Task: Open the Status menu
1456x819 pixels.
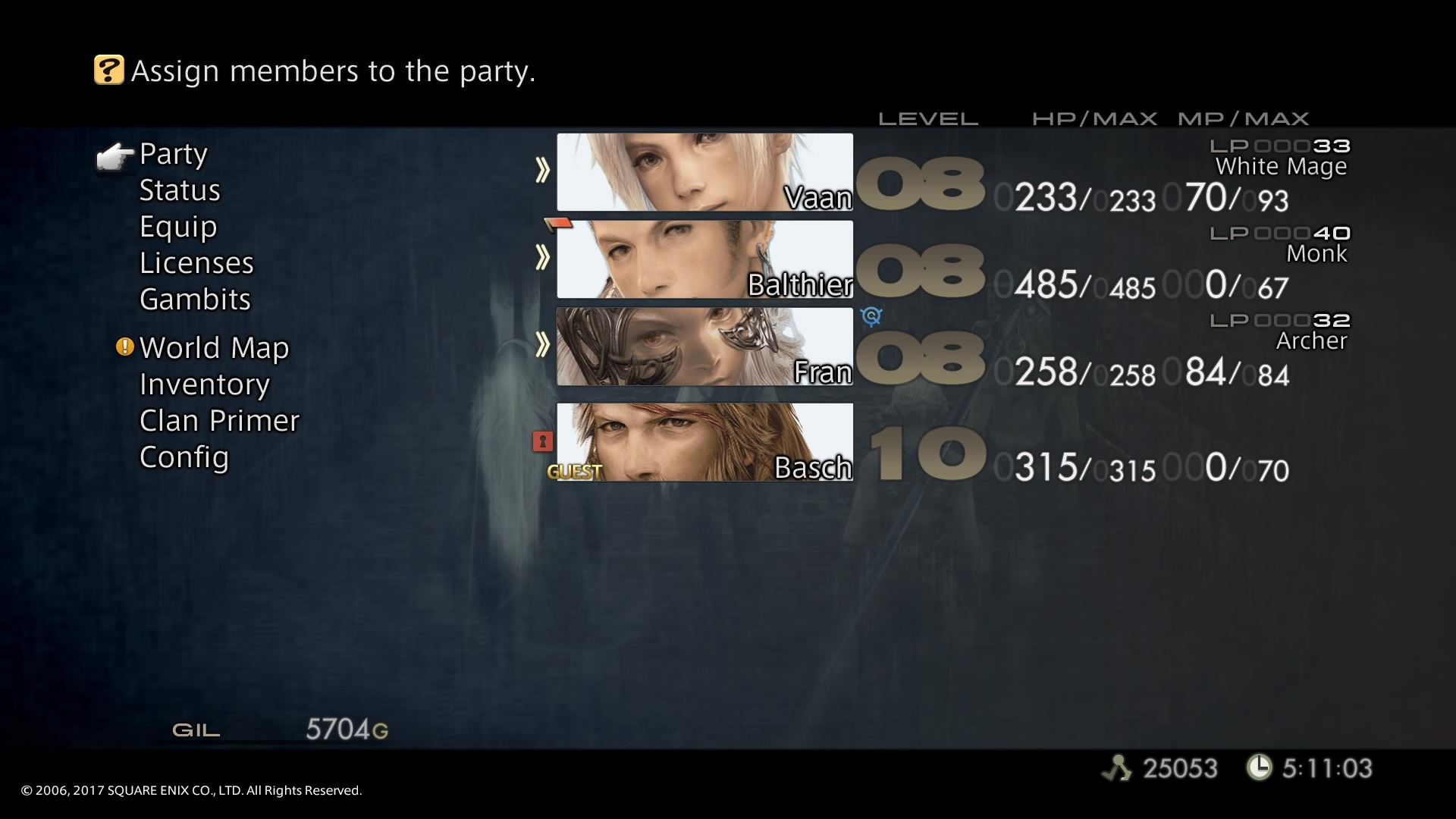Action: 178,190
